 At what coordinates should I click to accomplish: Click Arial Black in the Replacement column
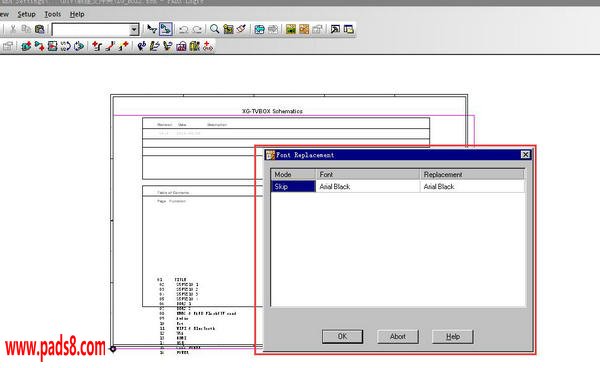click(x=439, y=186)
